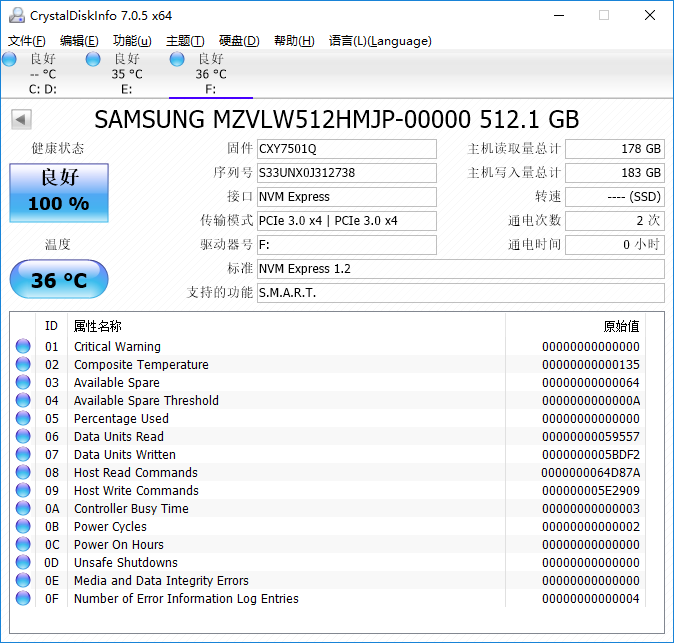Viewport: 674px width, 643px height.
Task: Click status orb for C: D: drive
Action: tap(9, 59)
